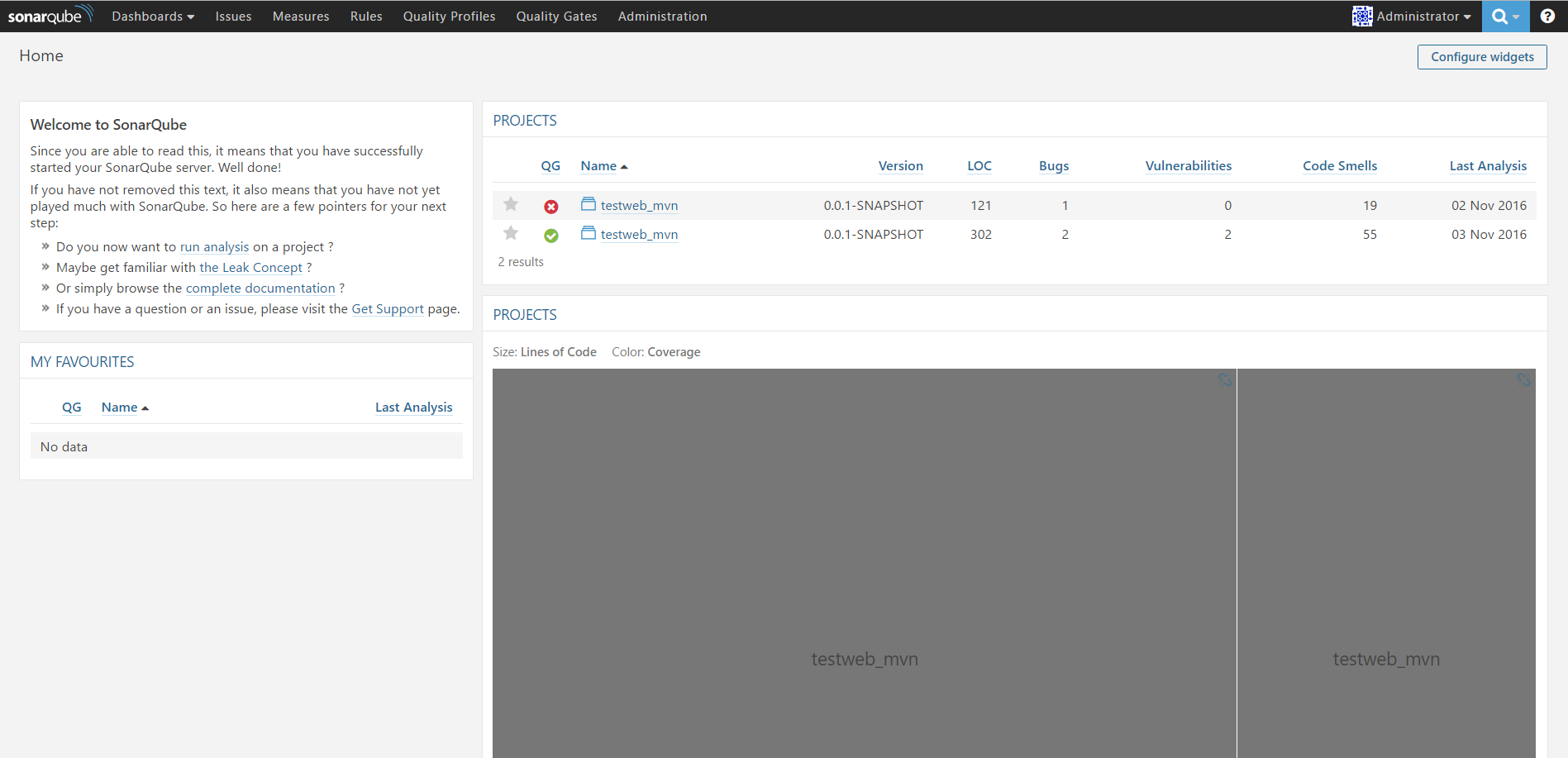Sort My Favourites by Name column
1568x758 pixels.
point(125,408)
